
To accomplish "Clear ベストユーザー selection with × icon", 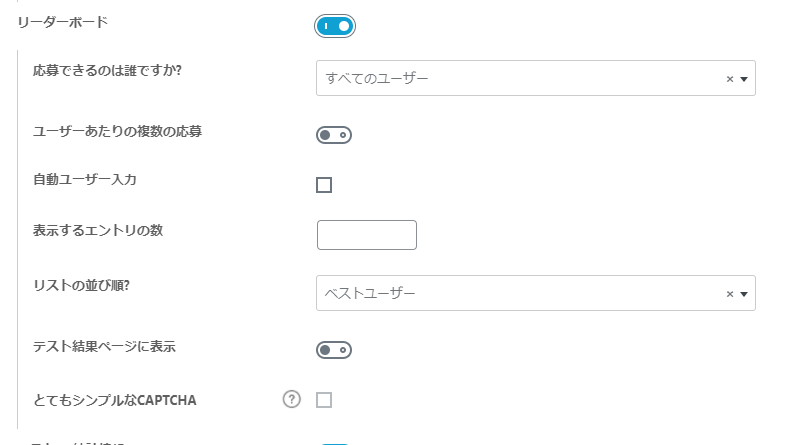I will pos(729,294).
